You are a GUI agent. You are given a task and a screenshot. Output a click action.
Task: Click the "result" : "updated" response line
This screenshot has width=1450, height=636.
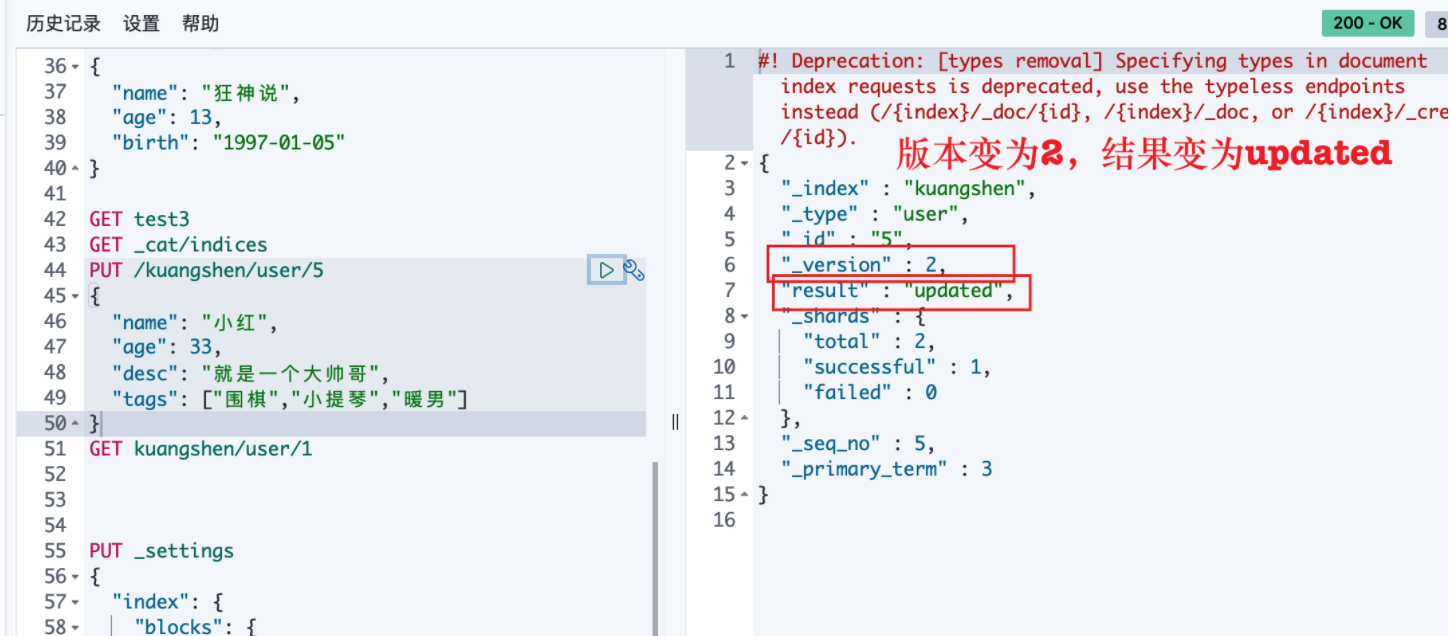(897, 291)
